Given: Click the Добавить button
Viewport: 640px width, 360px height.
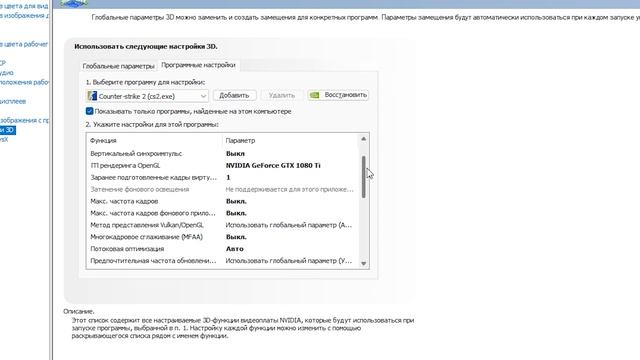Looking at the screenshot, I should pyautogui.click(x=234, y=95).
